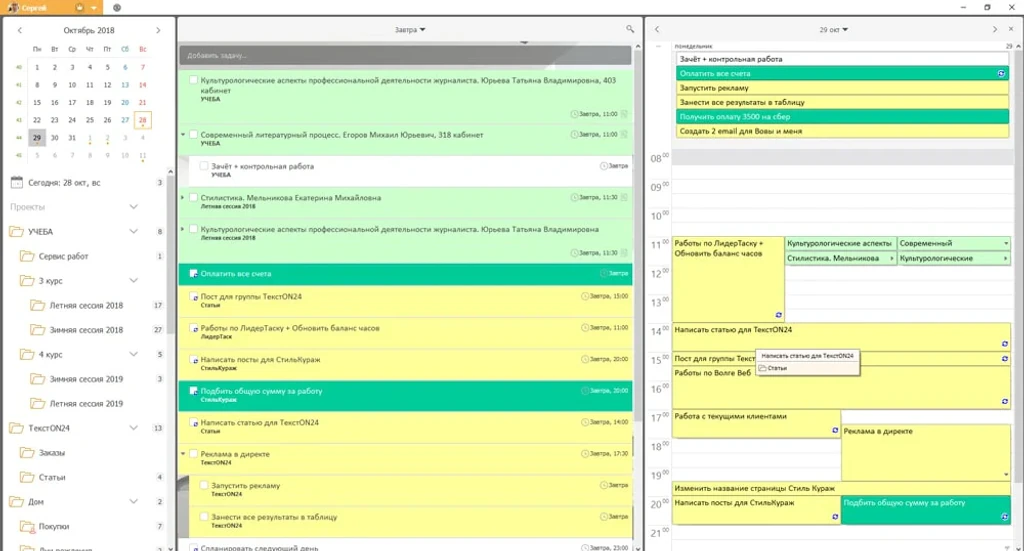Screen dimensions: 1024x551
Task: Mark Современный литературный процесс task complete
Action: click(193, 134)
